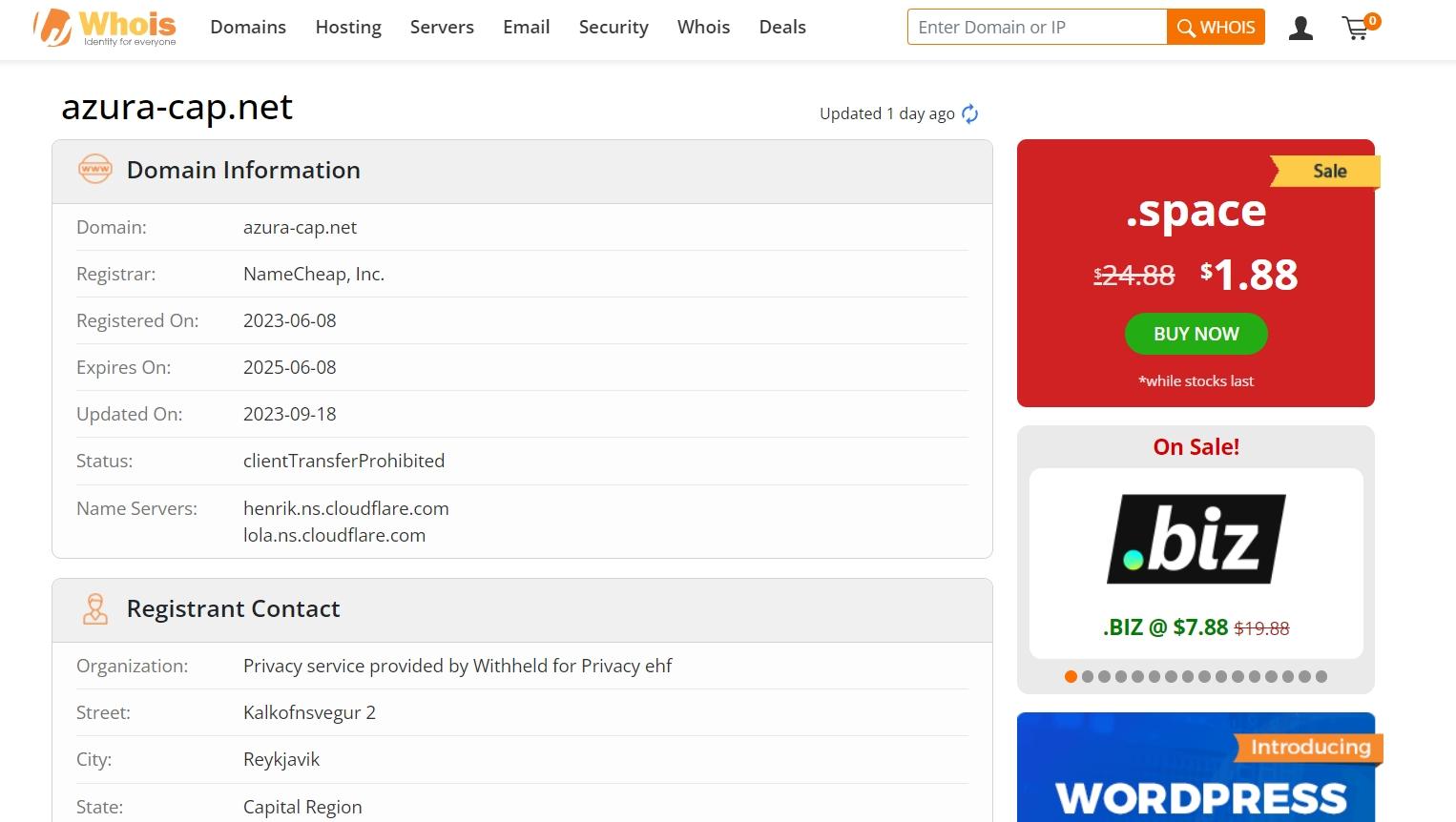Open the user account icon

click(1300, 29)
